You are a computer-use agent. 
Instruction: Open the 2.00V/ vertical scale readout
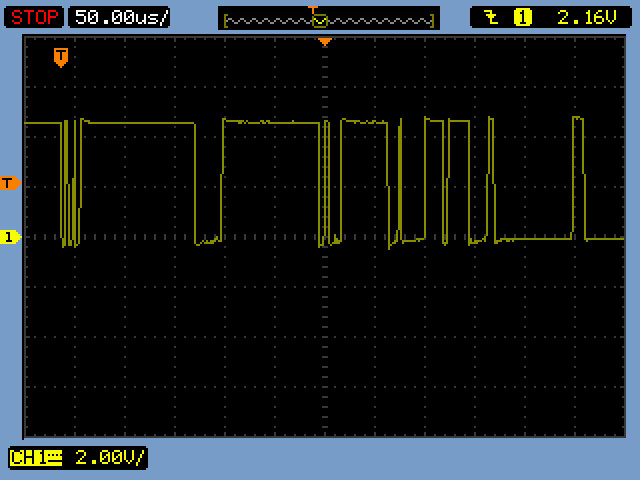(x=110, y=458)
